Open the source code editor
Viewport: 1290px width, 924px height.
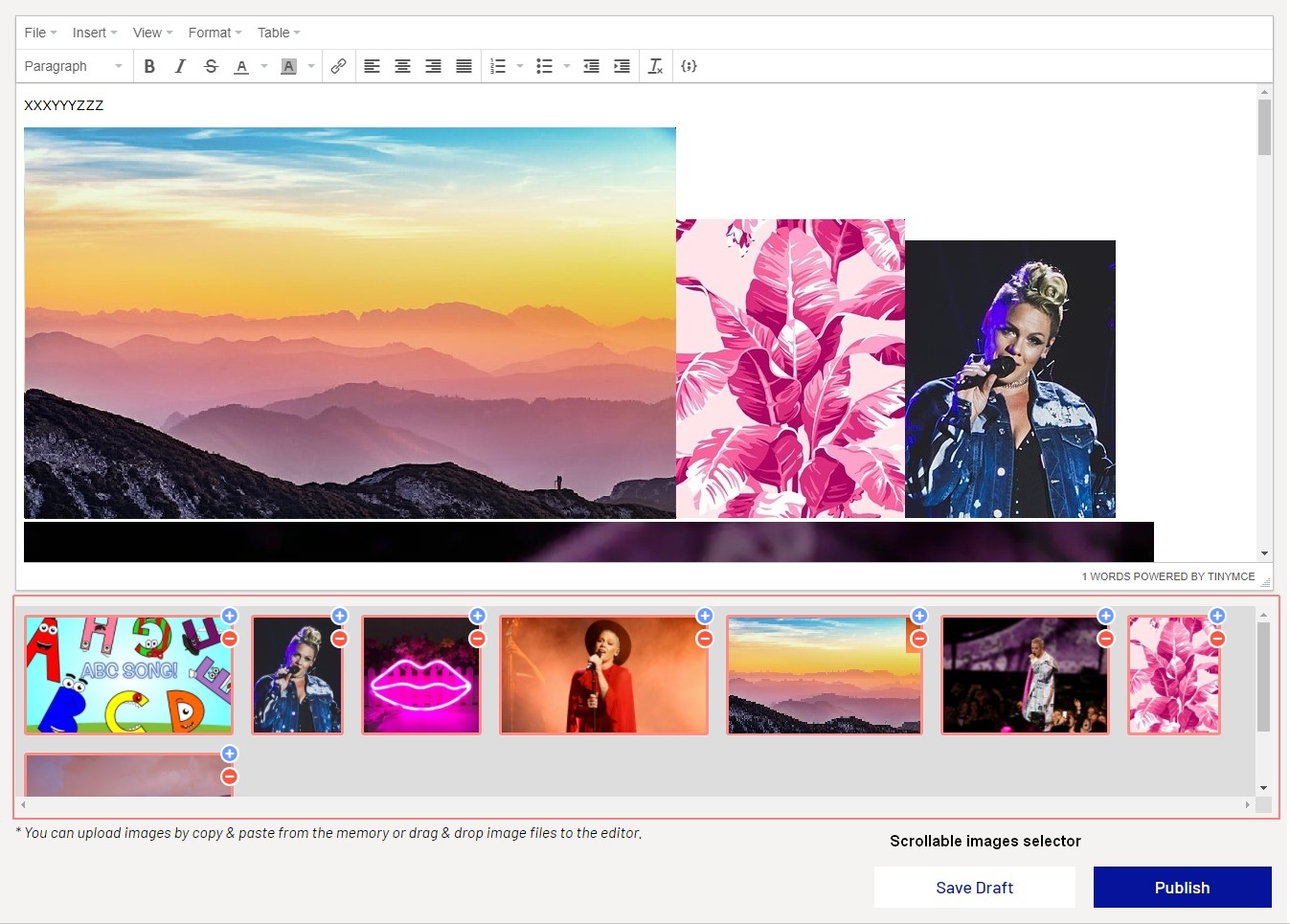coord(689,66)
